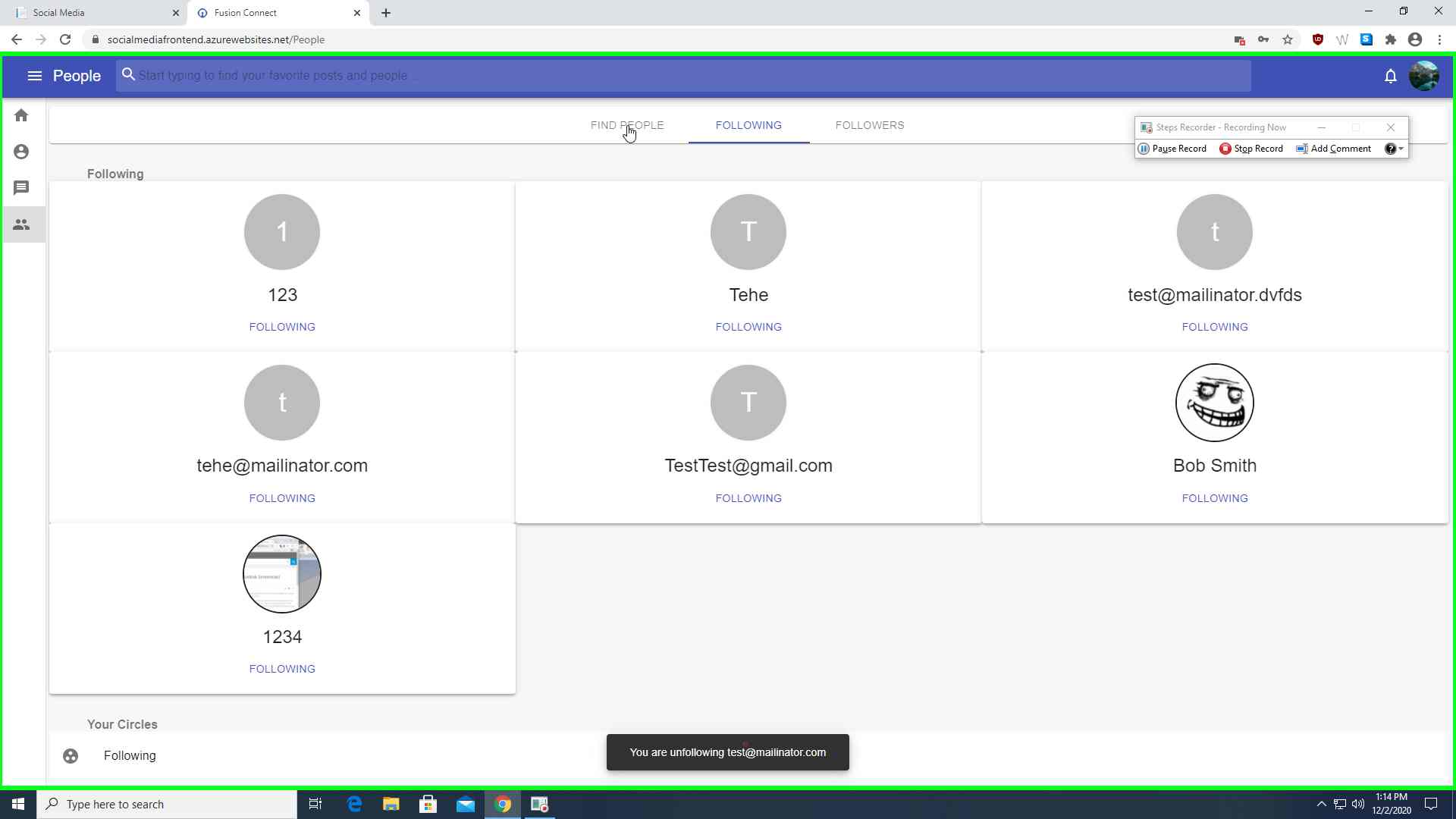Open Chrome extensions puzzle icon
This screenshot has height=819, width=1456.
(1391, 39)
